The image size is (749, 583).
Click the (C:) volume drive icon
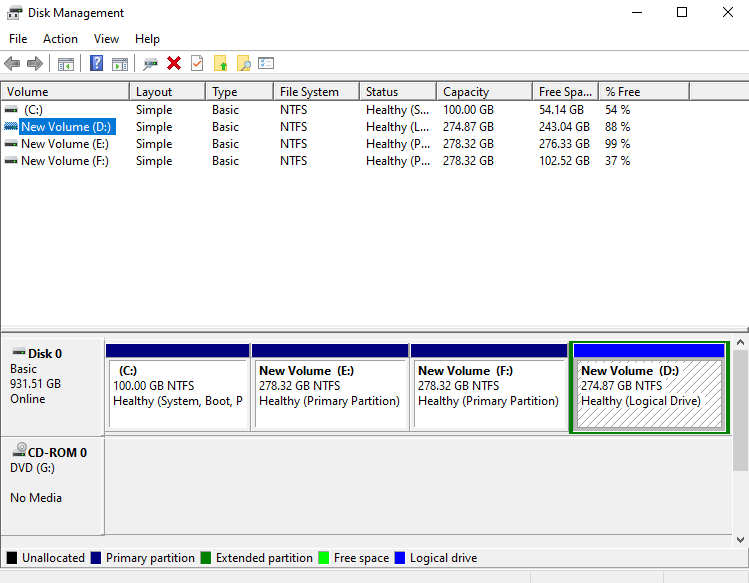pyautogui.click(x=11, y=110)
